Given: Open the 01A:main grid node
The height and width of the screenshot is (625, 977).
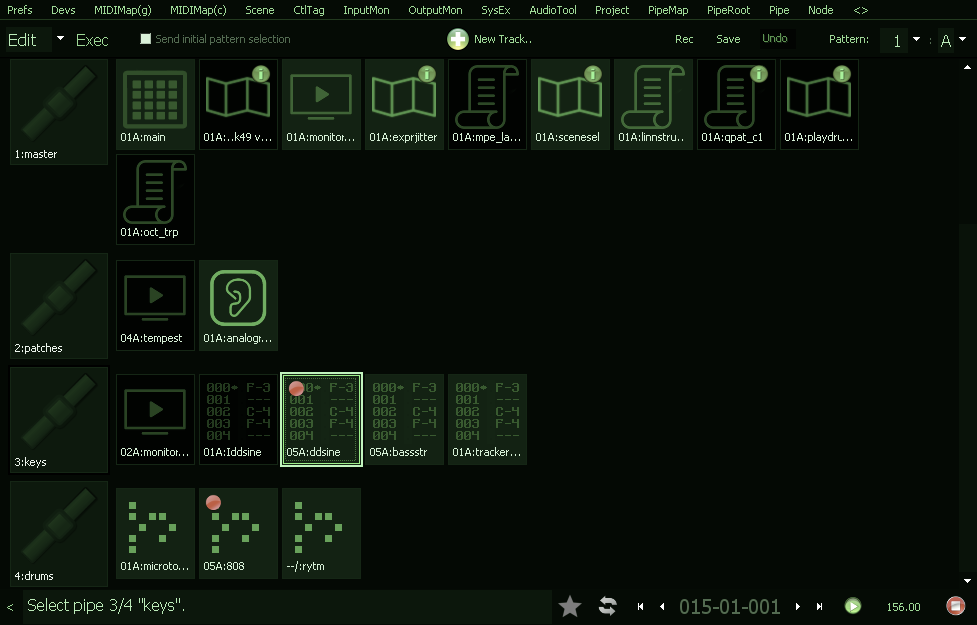Looking at the screenshot, I should pyautogui.click(x=155, y=104).
